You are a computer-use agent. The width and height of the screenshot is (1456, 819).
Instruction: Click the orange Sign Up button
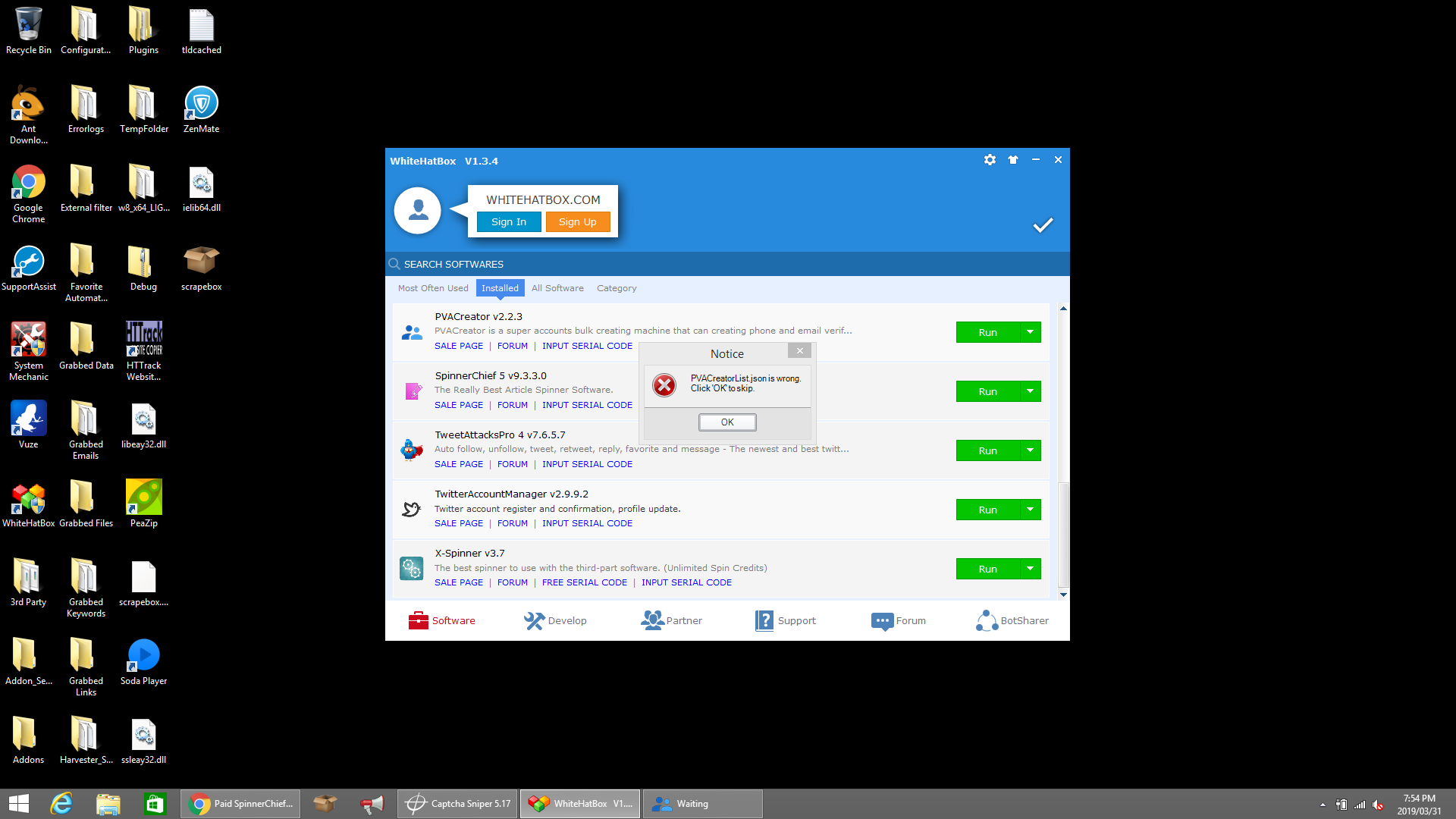577,222
